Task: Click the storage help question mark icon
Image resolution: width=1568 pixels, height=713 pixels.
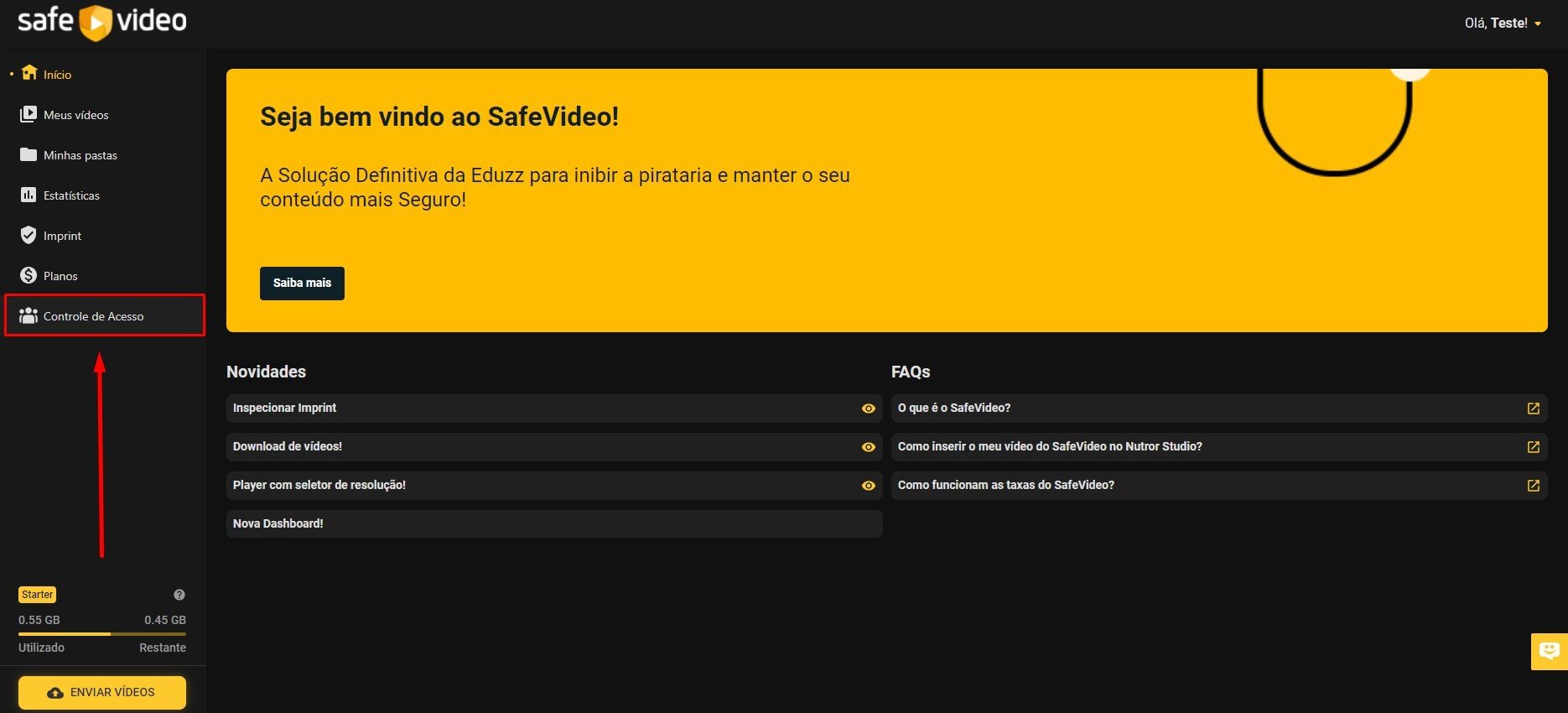Action: pos(179,595)
